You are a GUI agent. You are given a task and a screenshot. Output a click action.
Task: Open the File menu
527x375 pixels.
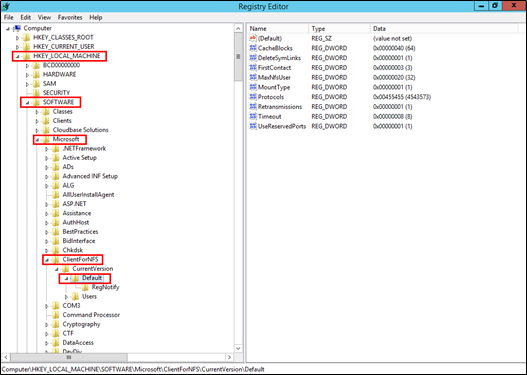tap(9, 17)
